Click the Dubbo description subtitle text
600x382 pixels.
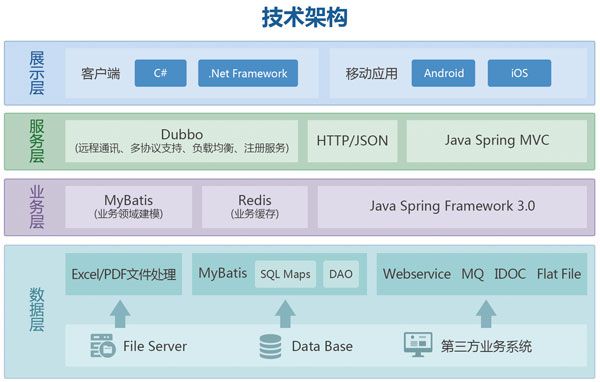click(x=182, y=148)
